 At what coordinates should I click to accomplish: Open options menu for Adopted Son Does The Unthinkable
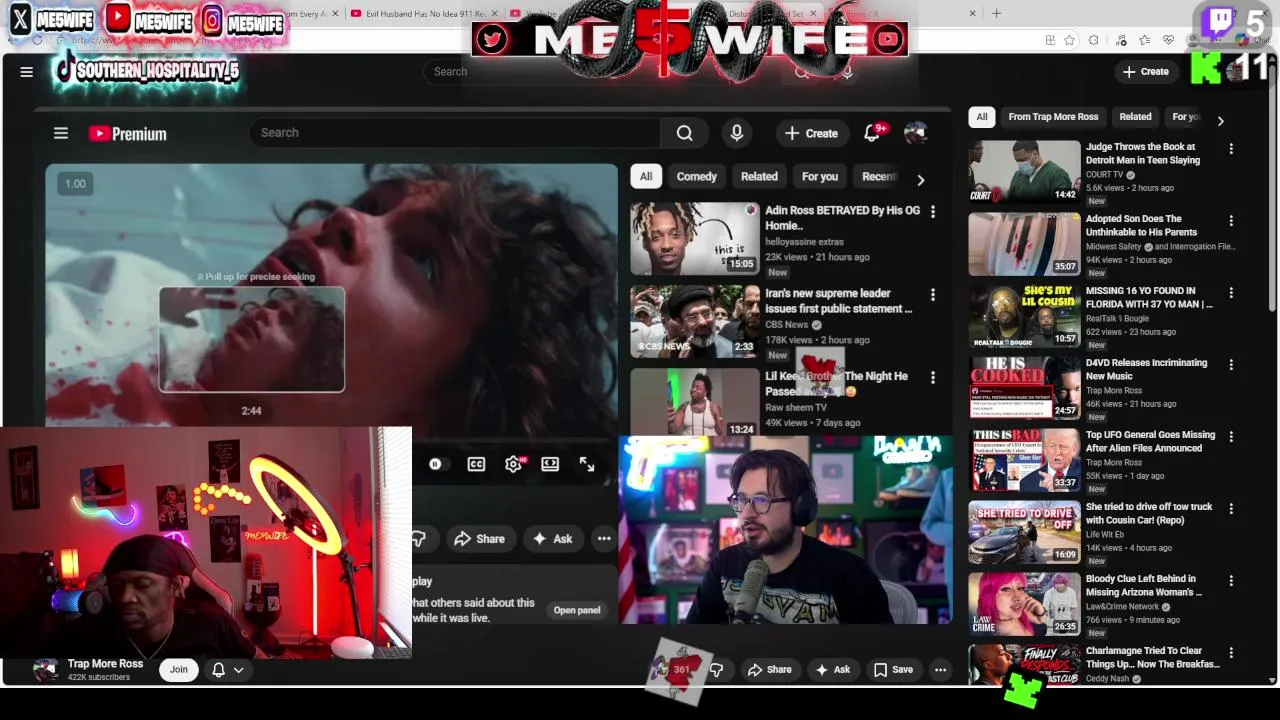click(x=1231, y=221)
